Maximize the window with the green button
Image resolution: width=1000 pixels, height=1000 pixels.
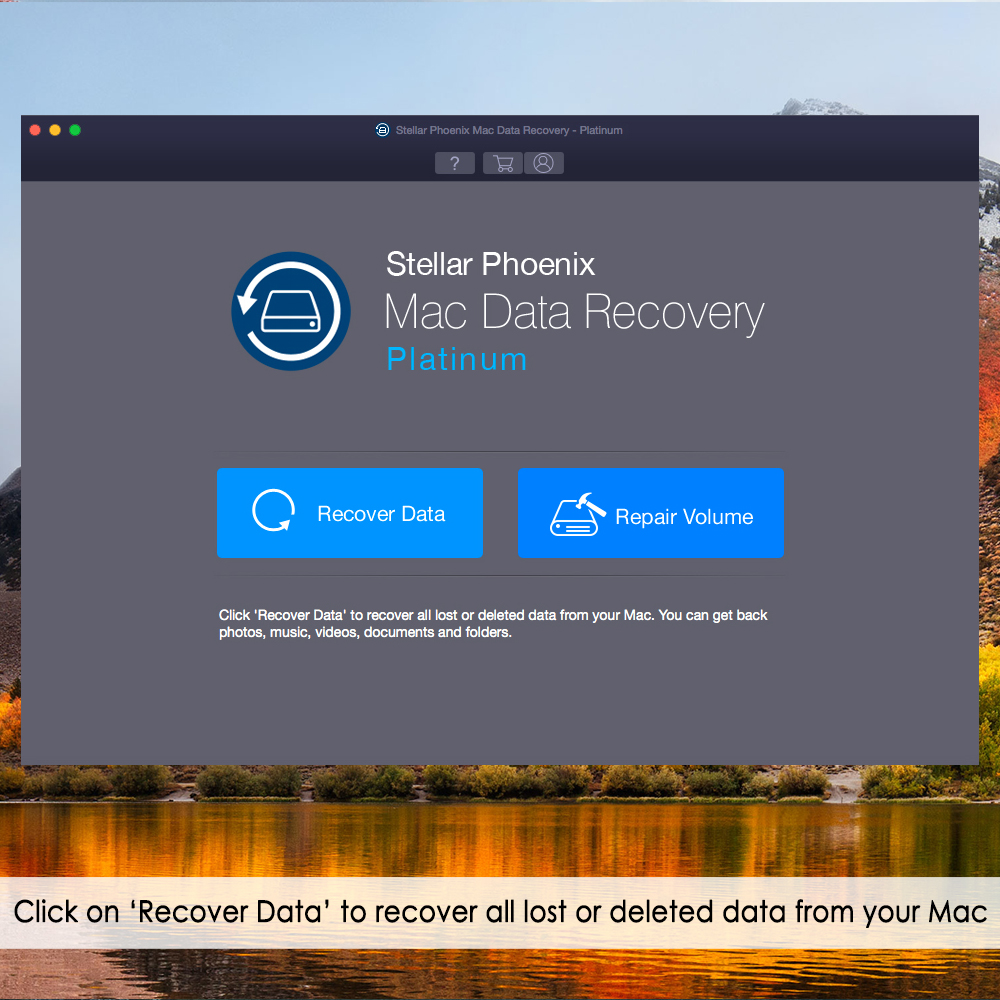click(75, 130)
